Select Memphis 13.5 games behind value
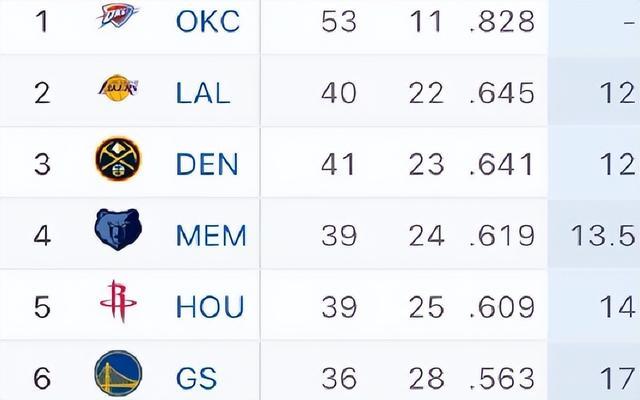The image size is (640, 400). (603, 236)
